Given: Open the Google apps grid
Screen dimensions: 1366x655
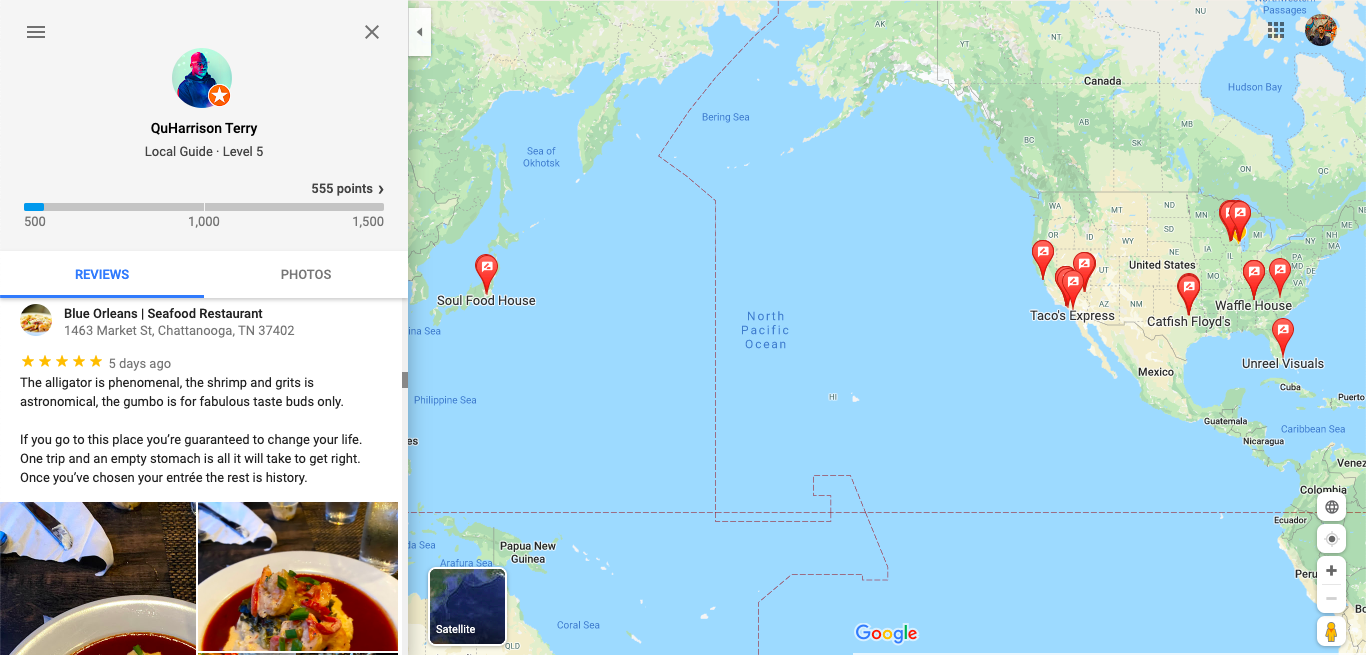Looking at the screenshot, I should click(x=1276, y=30).
